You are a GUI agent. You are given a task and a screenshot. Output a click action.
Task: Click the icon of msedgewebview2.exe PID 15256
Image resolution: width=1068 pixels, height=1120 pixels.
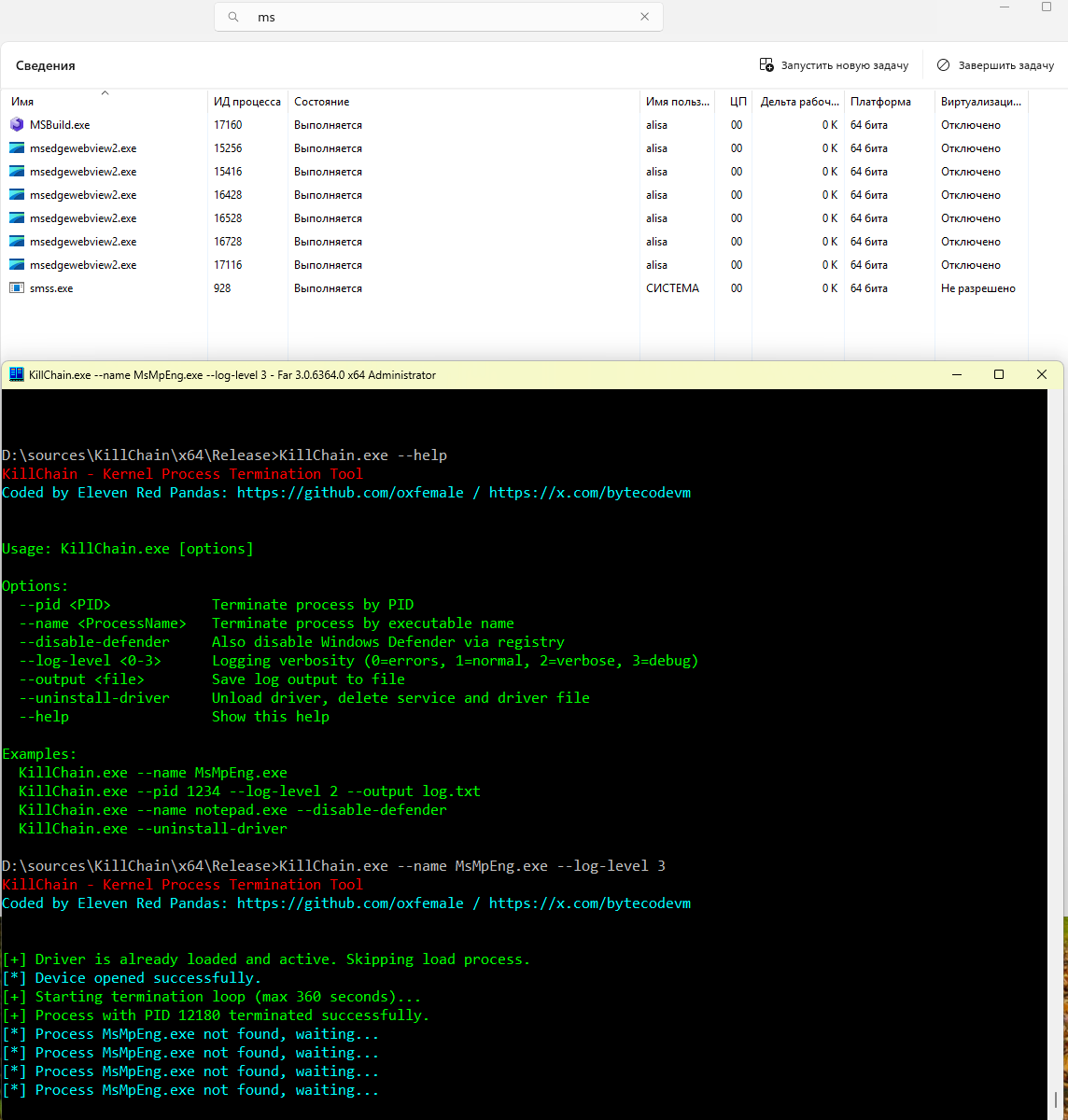coord(17,147)
